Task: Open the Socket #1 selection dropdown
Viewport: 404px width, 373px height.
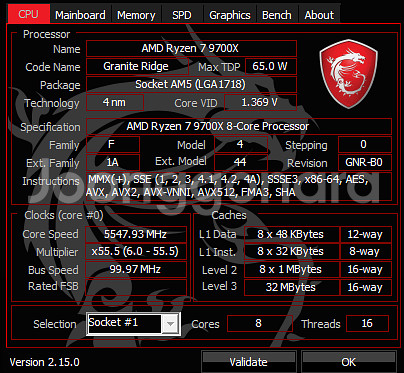Action: tap(134, 324)
